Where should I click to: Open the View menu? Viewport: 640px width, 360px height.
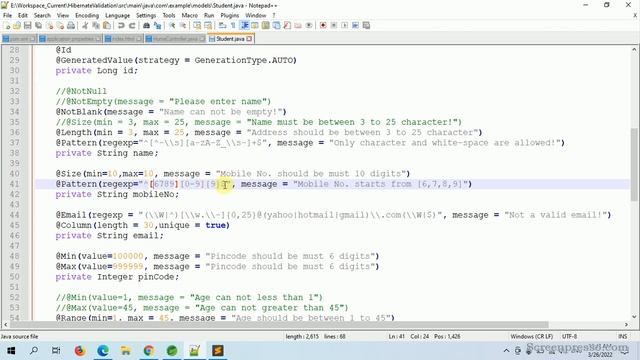point(62,15)
